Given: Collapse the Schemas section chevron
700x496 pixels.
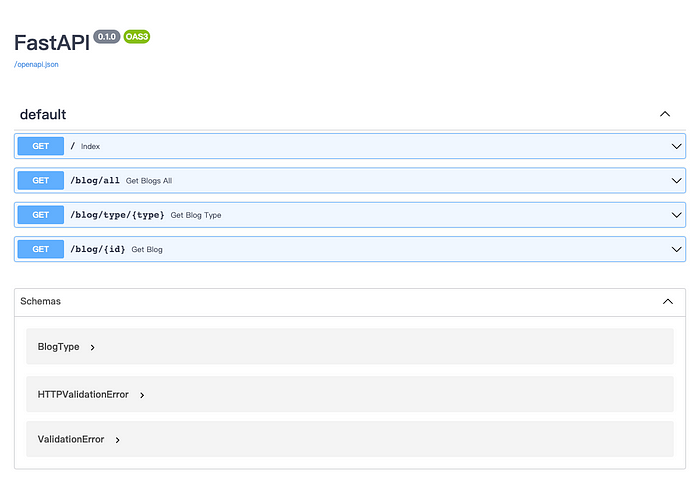Looking at the screenshot, I should click(668, 301).
